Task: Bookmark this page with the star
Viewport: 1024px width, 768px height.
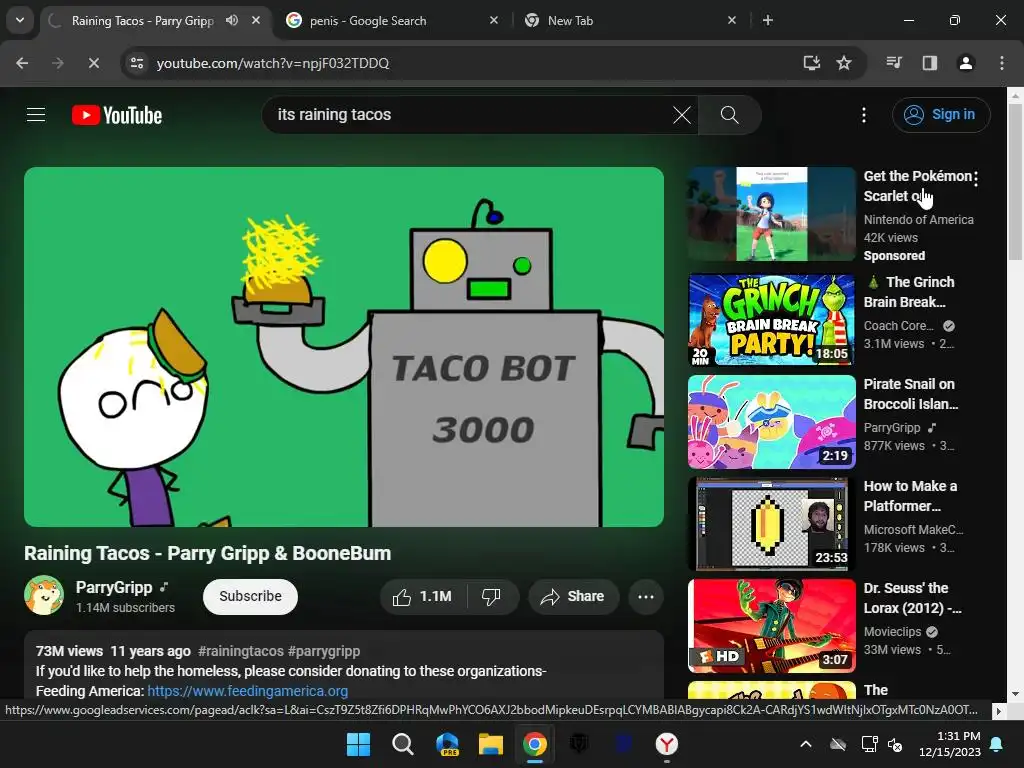Action: click(x=844, y=63)
